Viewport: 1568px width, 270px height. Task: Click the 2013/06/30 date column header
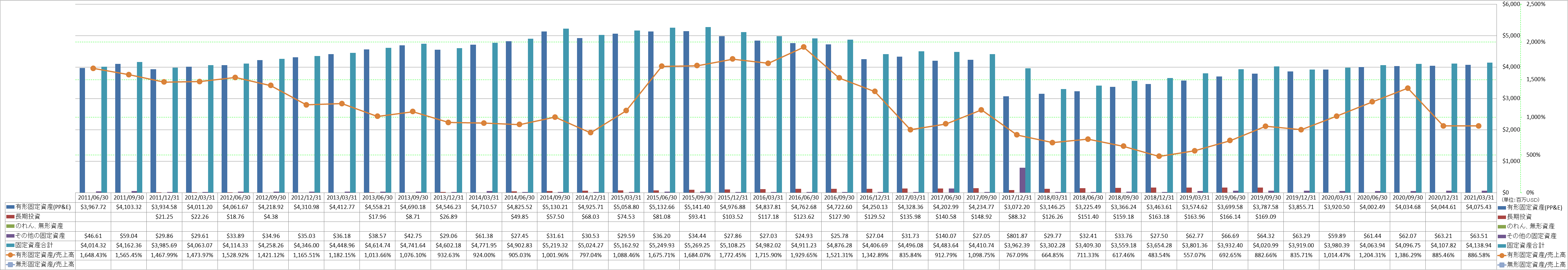tap(377, 198)
